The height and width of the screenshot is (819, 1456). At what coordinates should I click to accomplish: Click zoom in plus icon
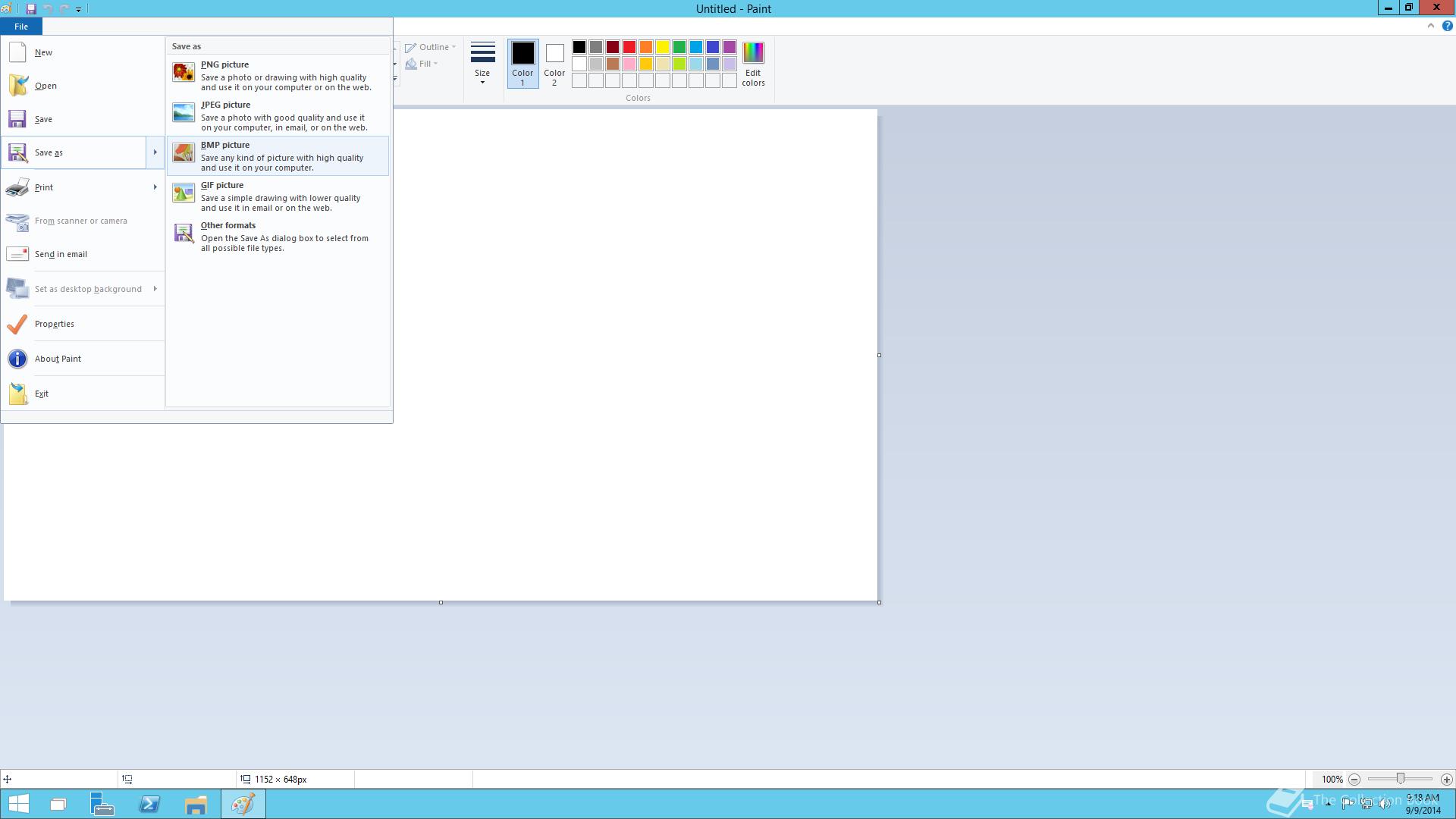[x=1446, y=779]
